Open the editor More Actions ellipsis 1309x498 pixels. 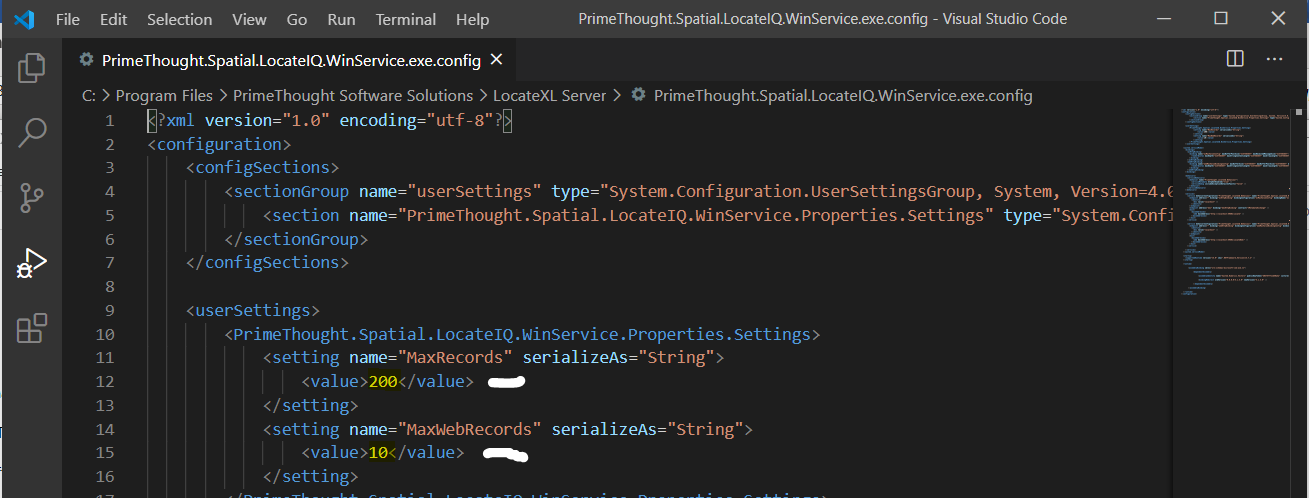pos(1274,60)
